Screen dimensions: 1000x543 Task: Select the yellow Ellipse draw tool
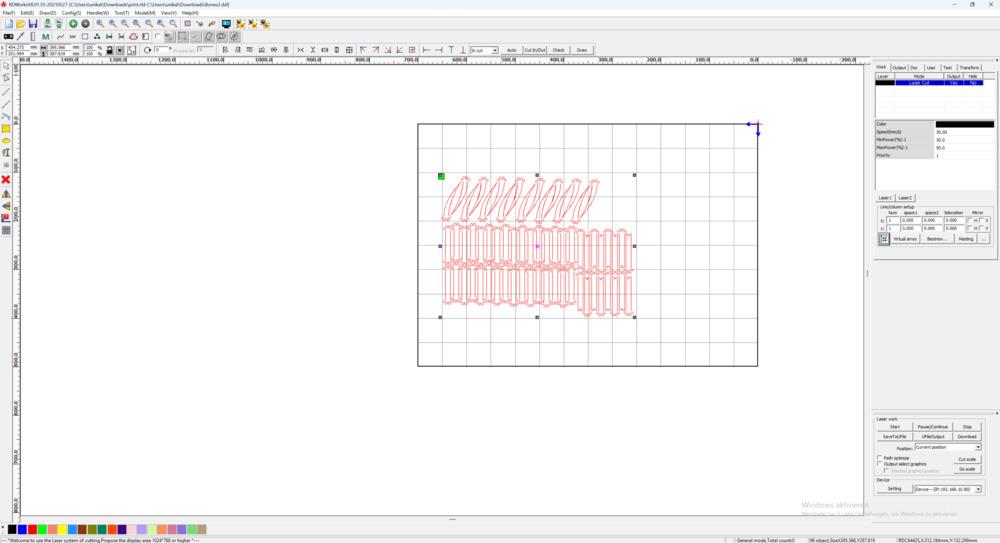6,140
